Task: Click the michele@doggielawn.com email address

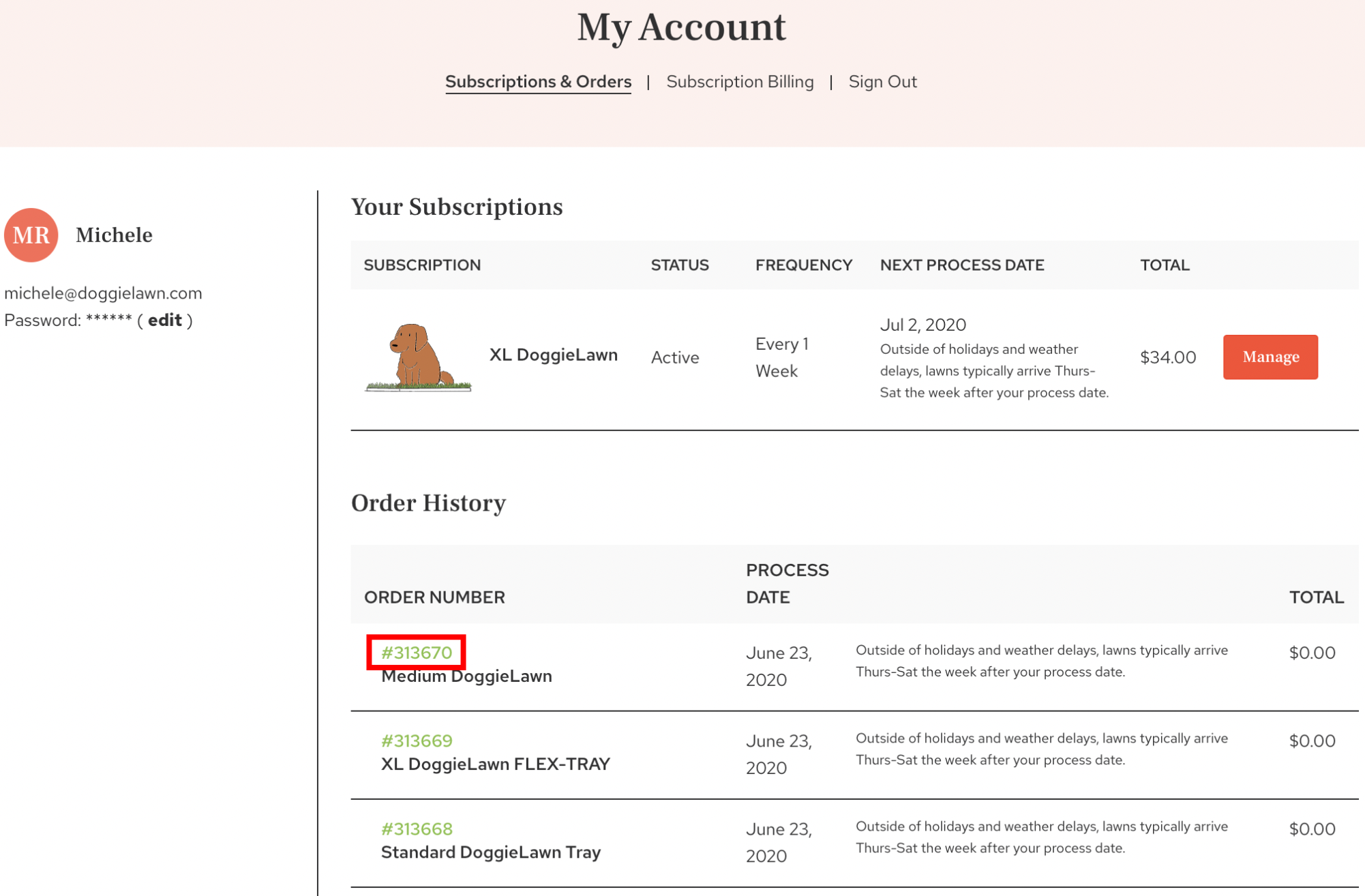Action: [103, 293]
